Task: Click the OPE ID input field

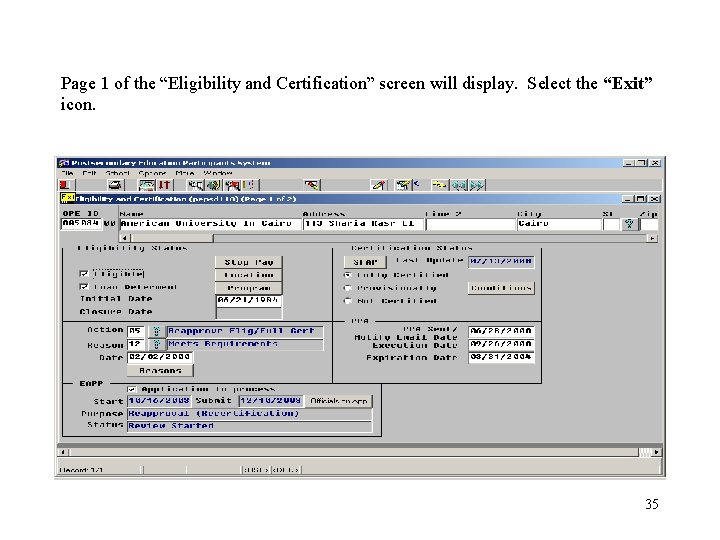Action: tap(81, 224)
